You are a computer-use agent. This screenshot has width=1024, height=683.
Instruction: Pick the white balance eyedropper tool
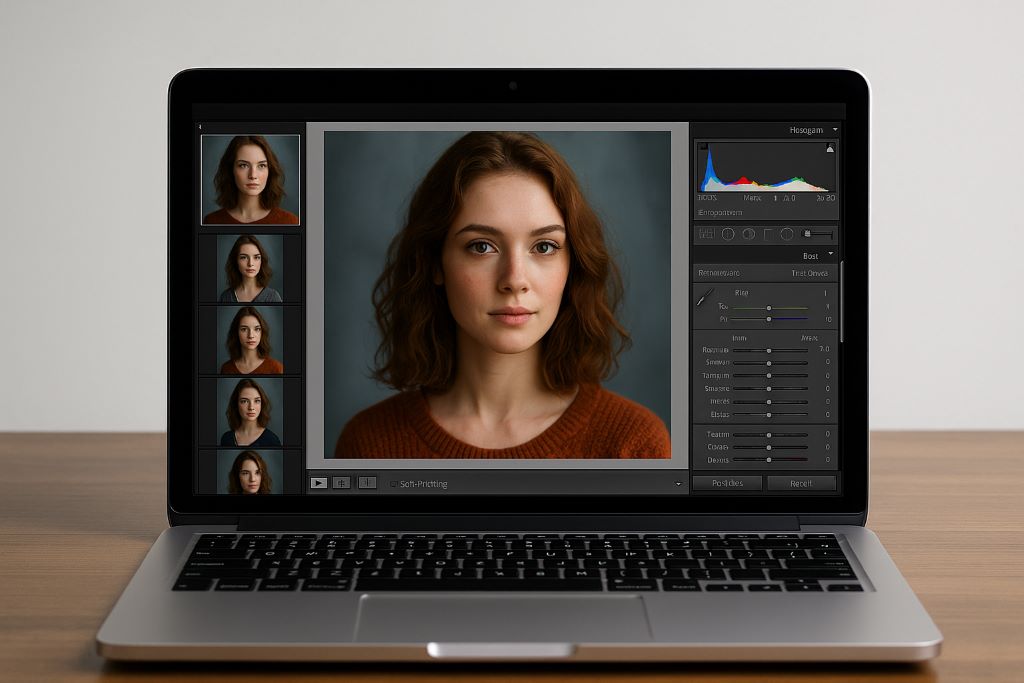click(705, 298)
